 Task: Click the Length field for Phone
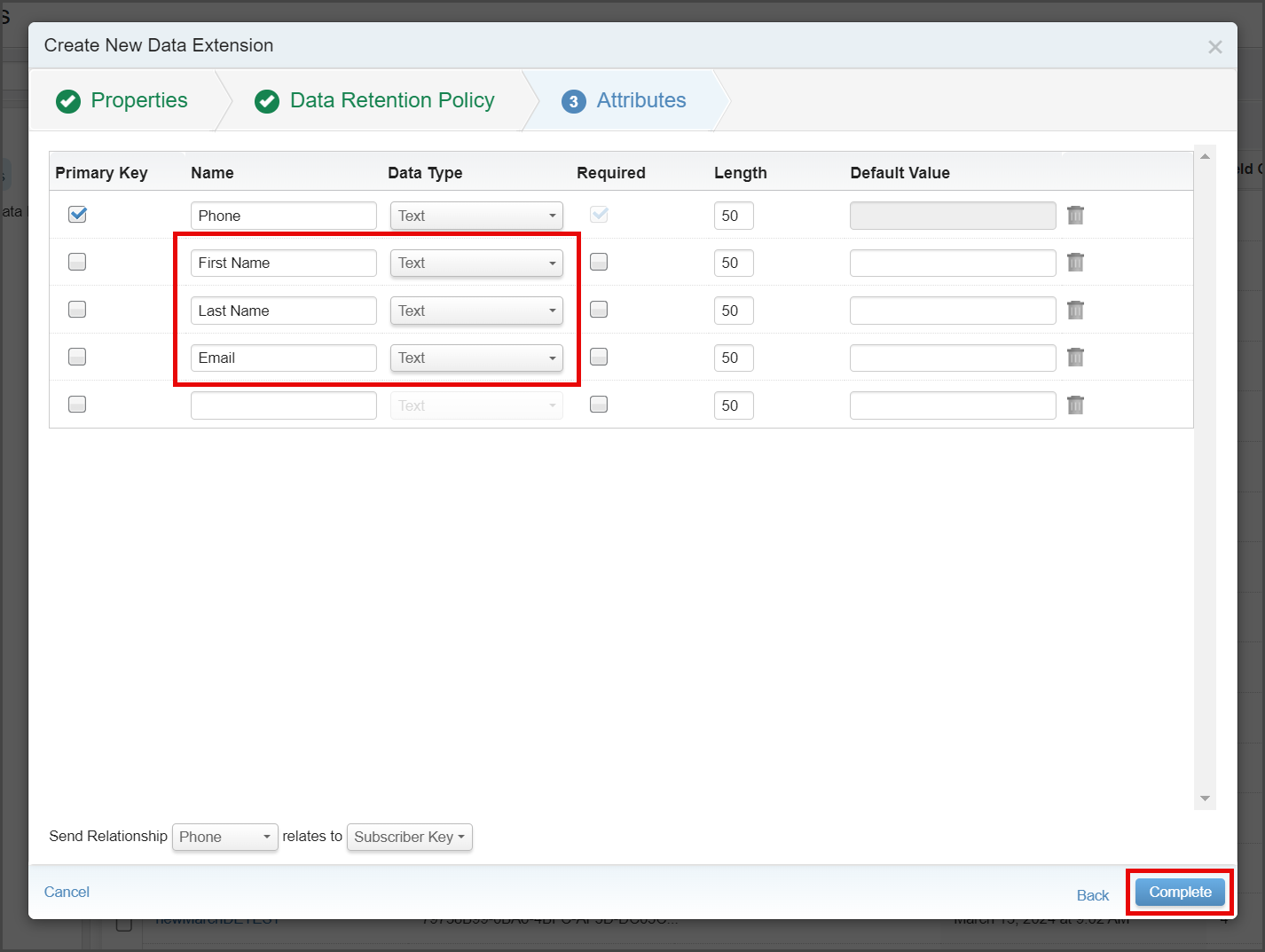click(734, 216)
